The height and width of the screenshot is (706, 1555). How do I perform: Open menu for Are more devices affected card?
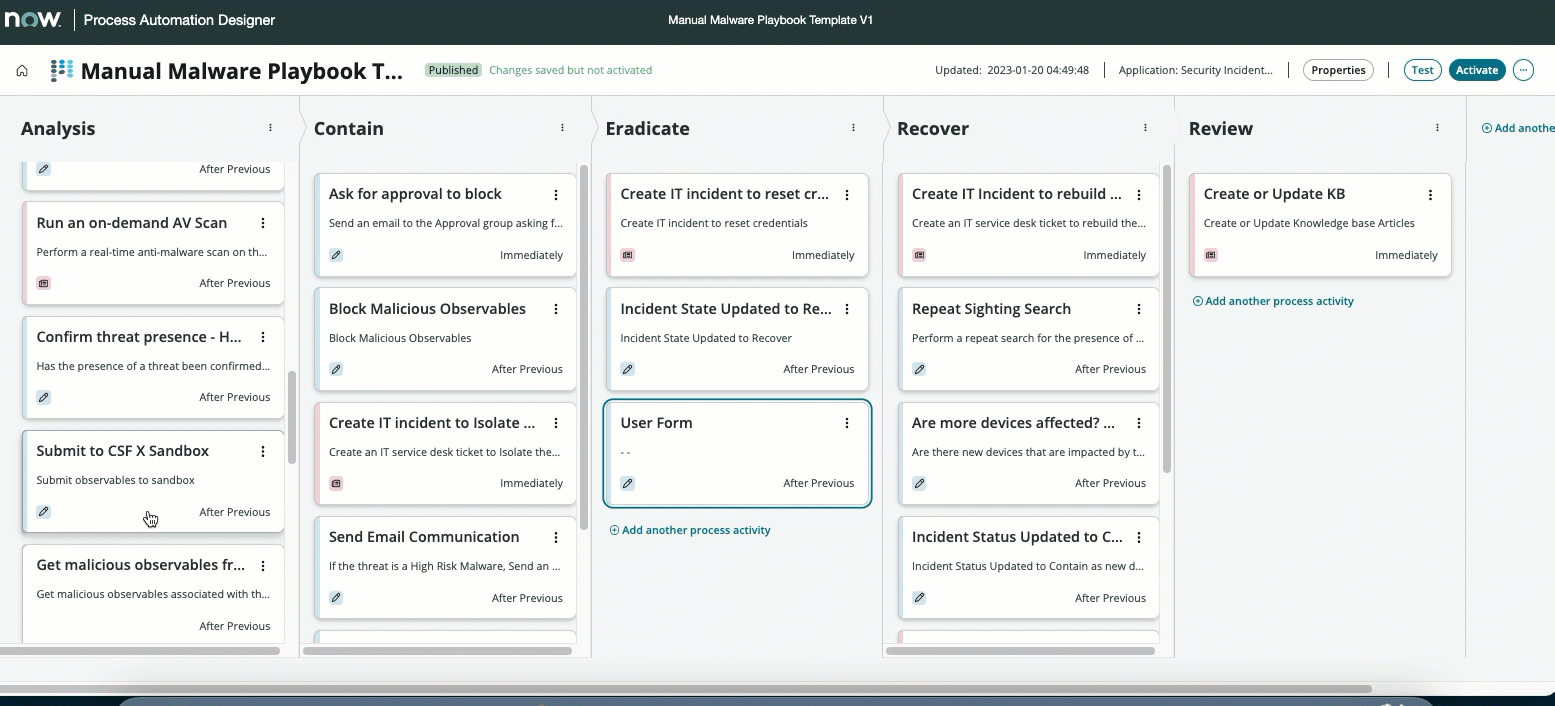[x=1139, y=423]
